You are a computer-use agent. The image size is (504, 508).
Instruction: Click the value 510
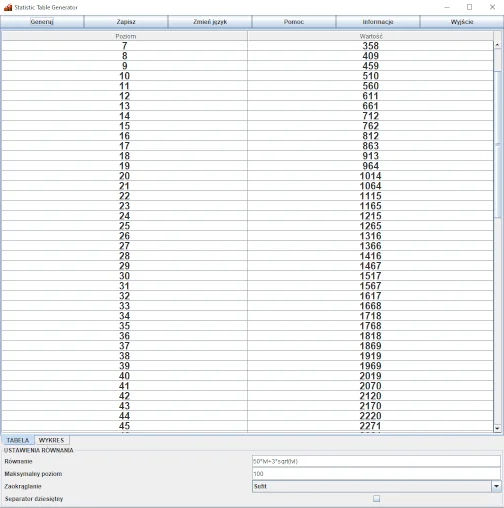(x=371, y=76)
